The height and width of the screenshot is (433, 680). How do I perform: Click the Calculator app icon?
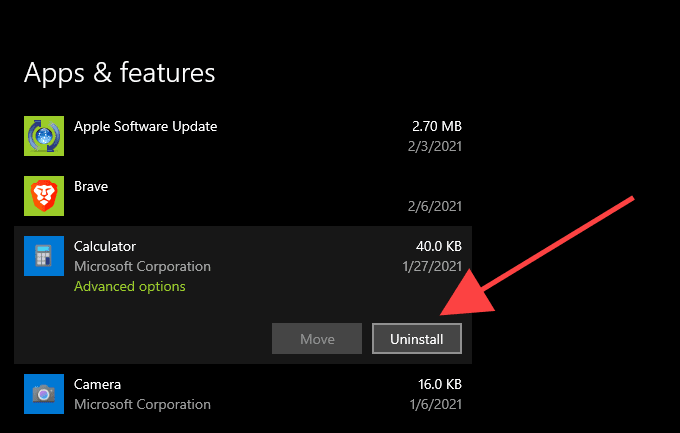click(x=43, y=256)
